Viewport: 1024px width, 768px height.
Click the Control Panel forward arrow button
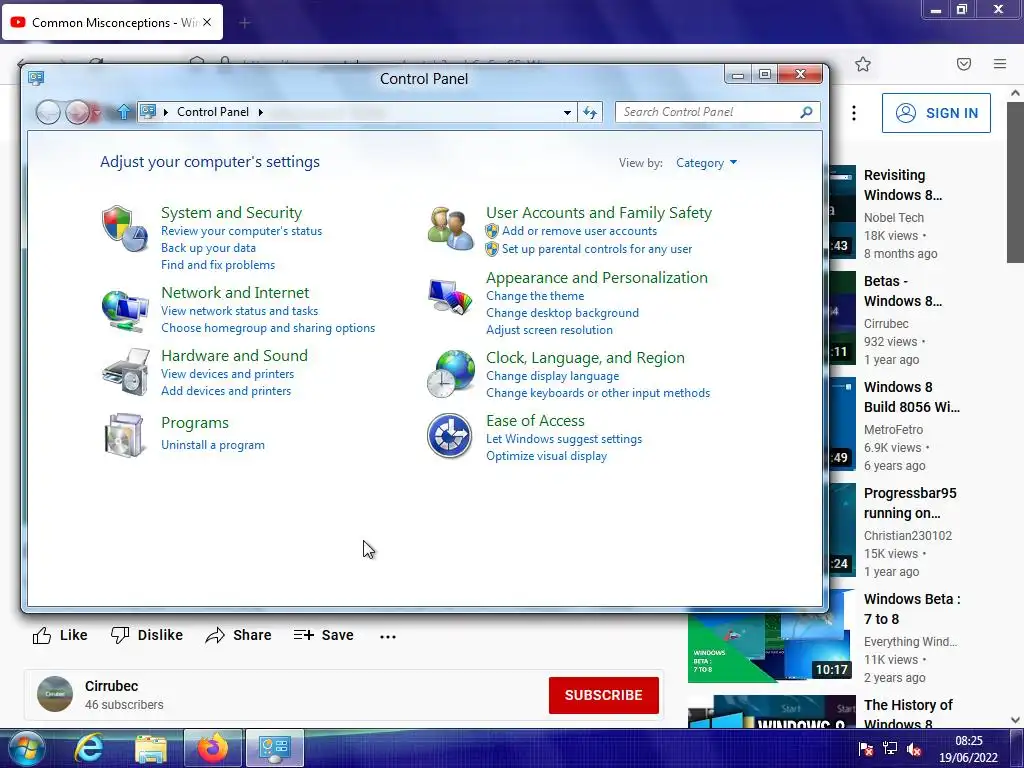pos(77,112)
